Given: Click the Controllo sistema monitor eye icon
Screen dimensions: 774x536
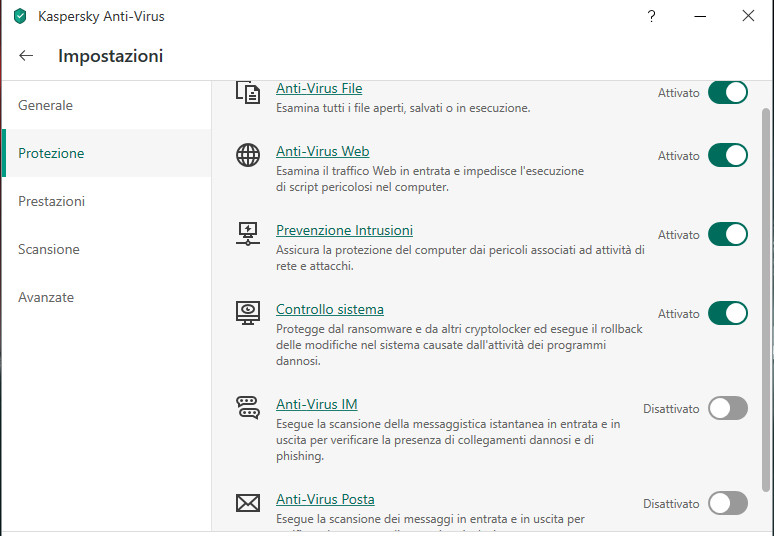Looking at the screenshot, I should click(x=247, y=313).
